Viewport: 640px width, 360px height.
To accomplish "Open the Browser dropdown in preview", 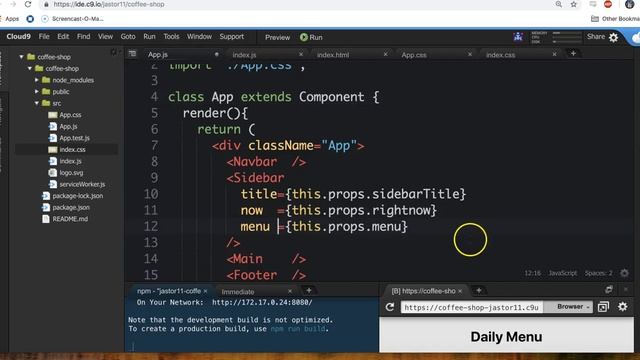I will [x=569, y=307].
